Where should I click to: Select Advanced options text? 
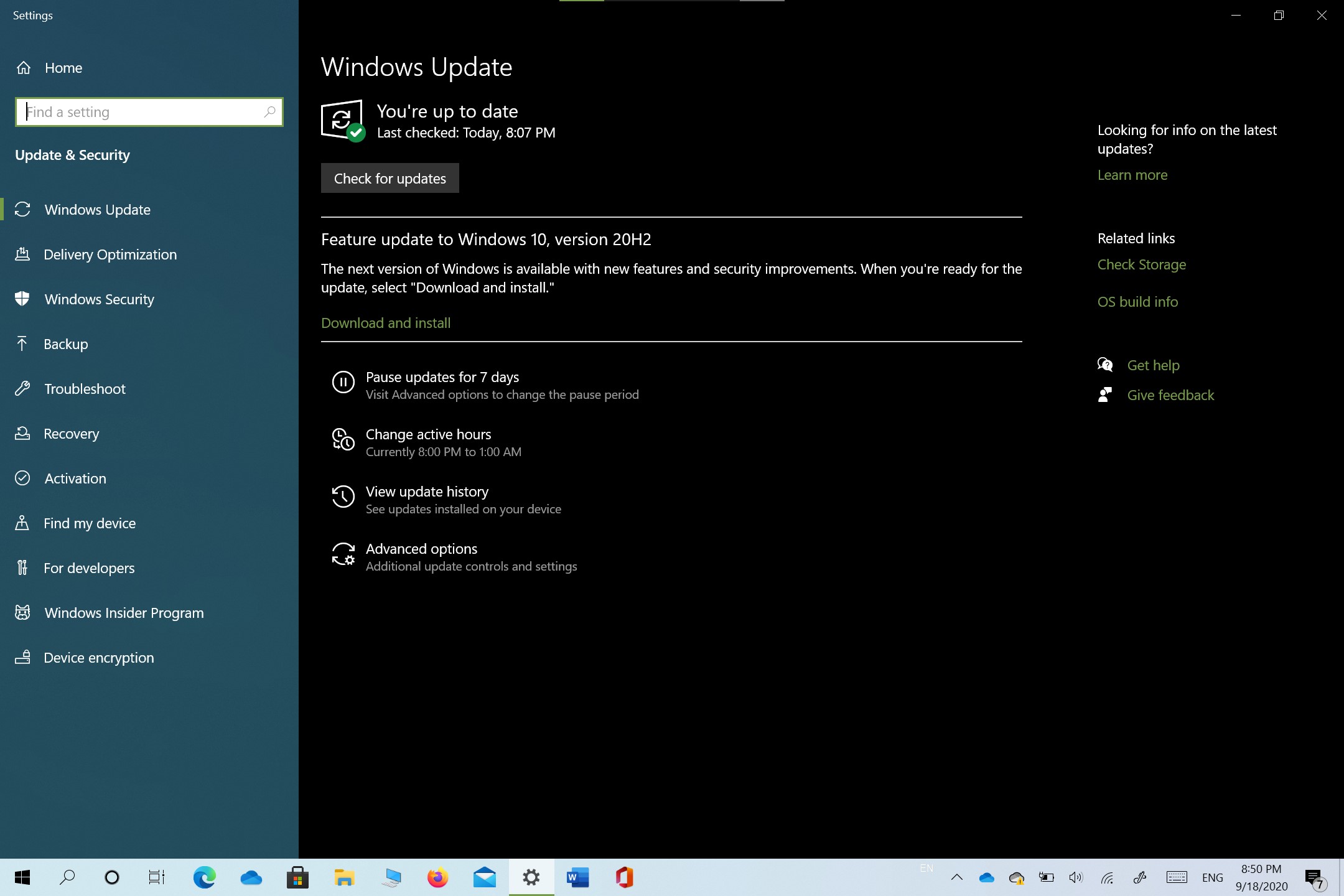click(421, 549)
